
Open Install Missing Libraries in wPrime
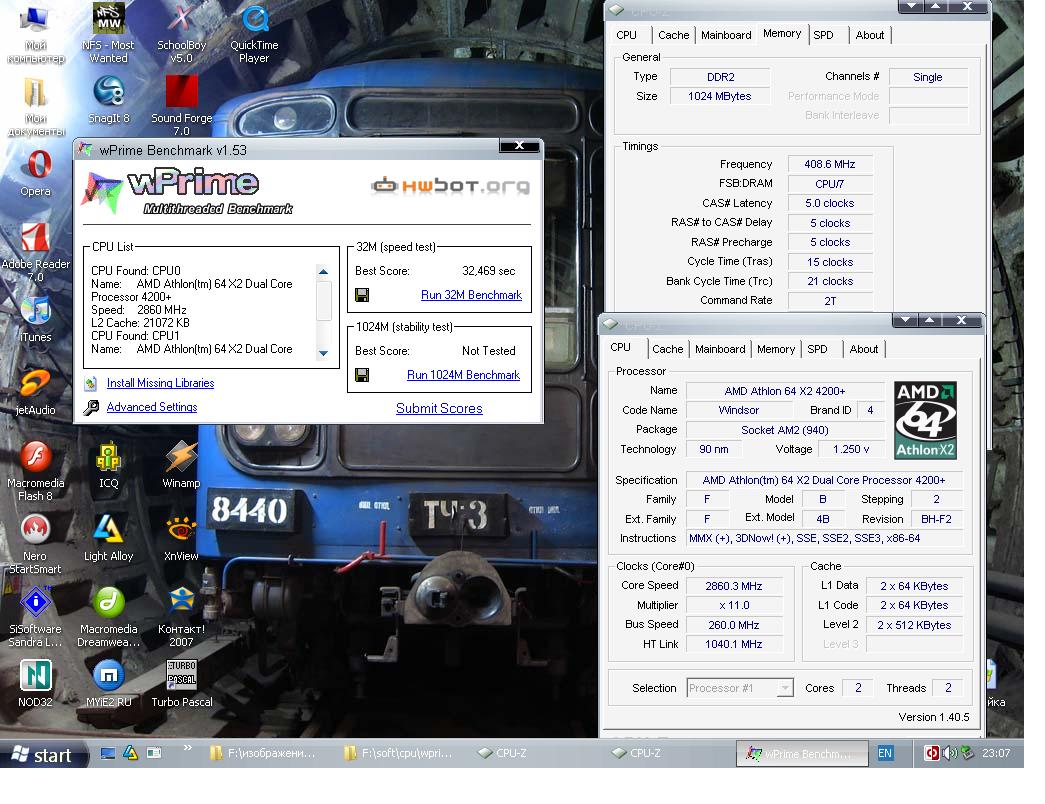tap(161, 383)
